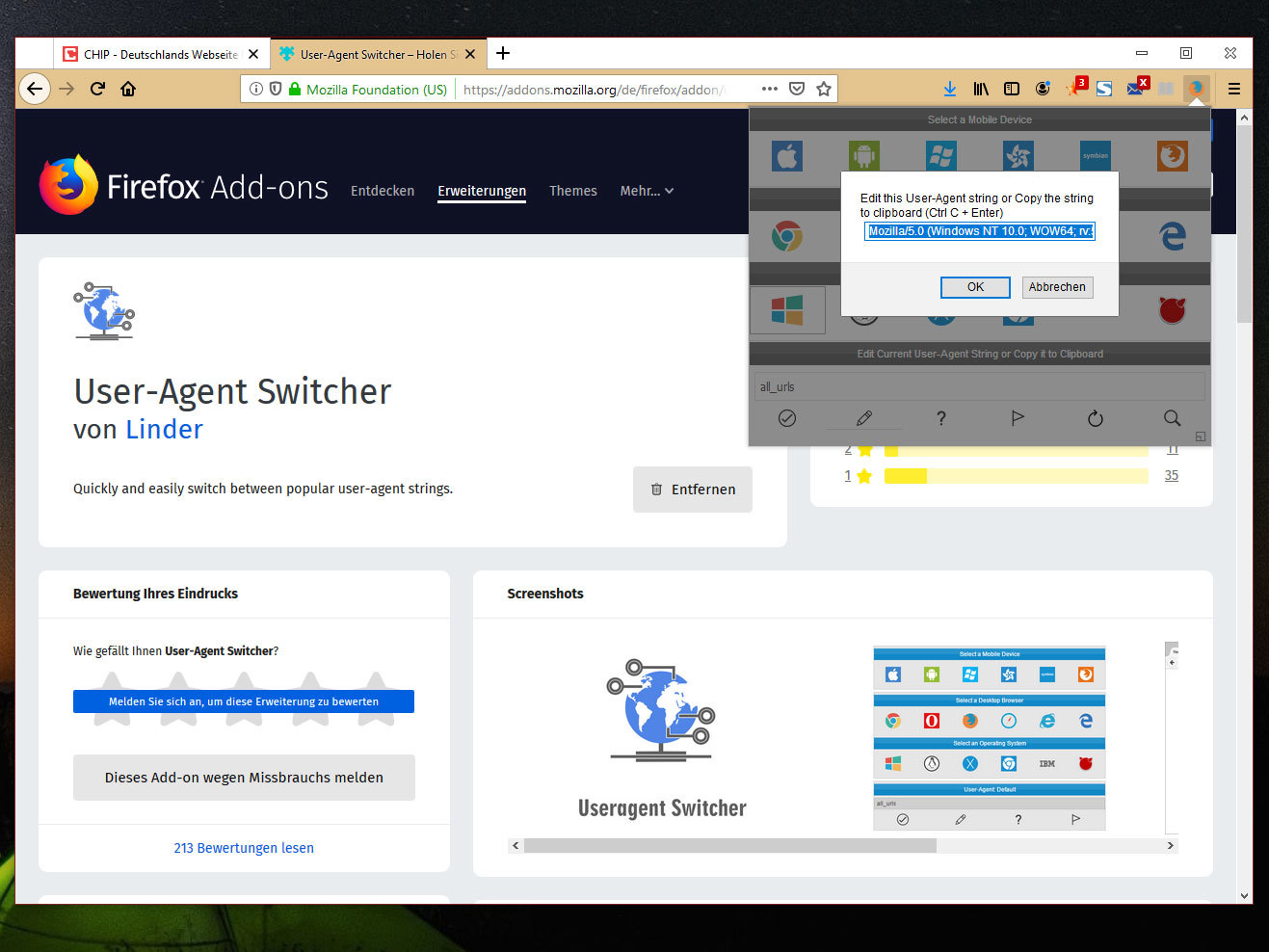This screenshot has width=1269, height=952.
Task: Open the Firefox hamburger menu
Action: point(1233,89)
